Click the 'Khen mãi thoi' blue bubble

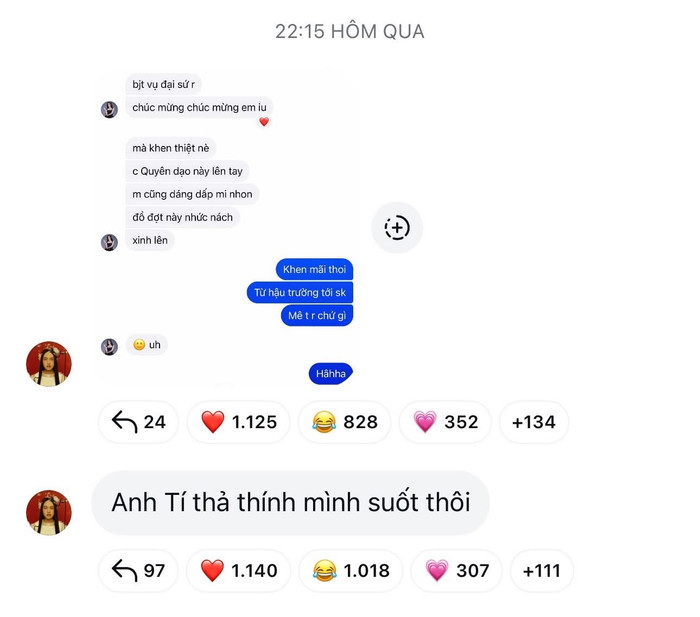314,269
